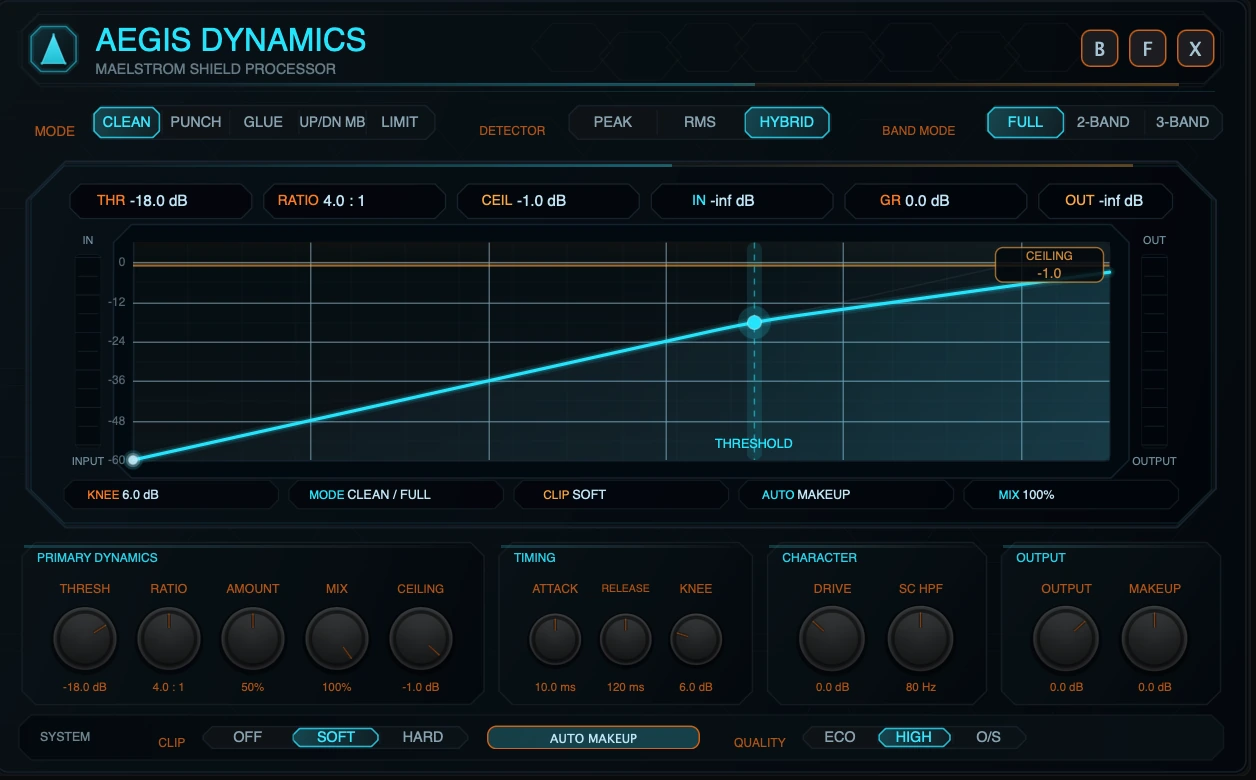Click the 10.0 ms attack value

click(555, 688)
